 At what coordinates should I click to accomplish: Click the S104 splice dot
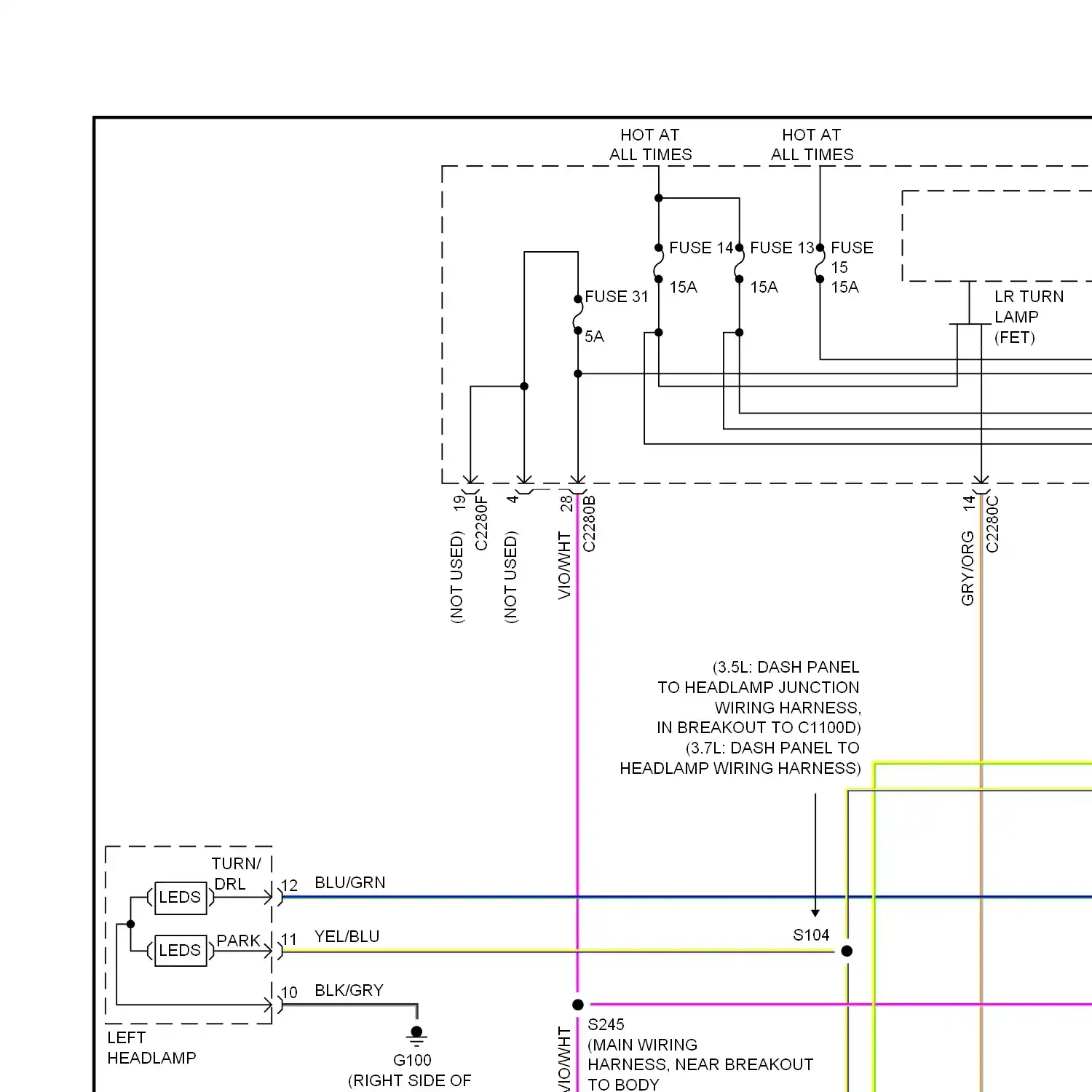(x=847, y=951)
